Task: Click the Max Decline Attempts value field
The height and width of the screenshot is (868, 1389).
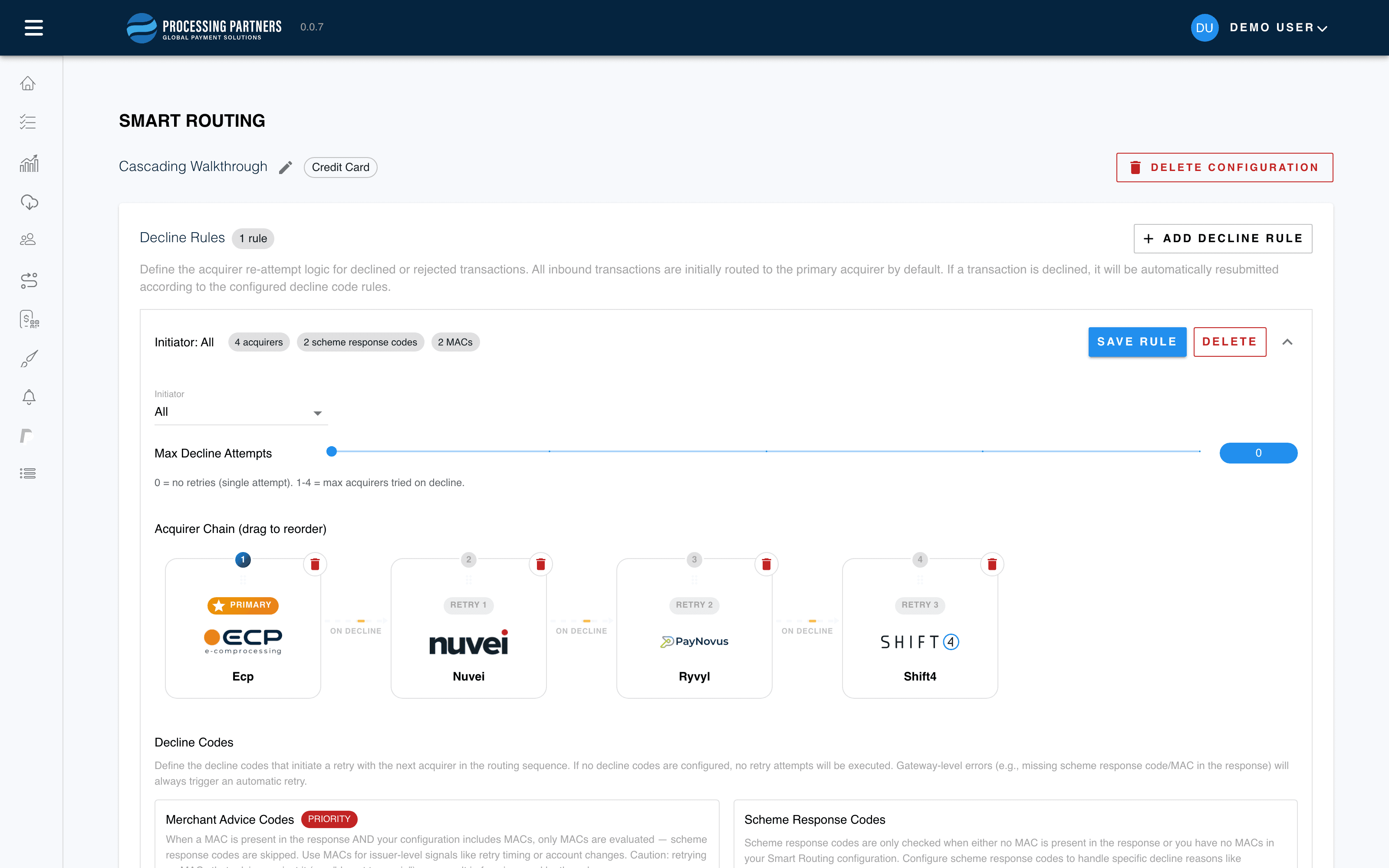Action: tap(1258, 453)
